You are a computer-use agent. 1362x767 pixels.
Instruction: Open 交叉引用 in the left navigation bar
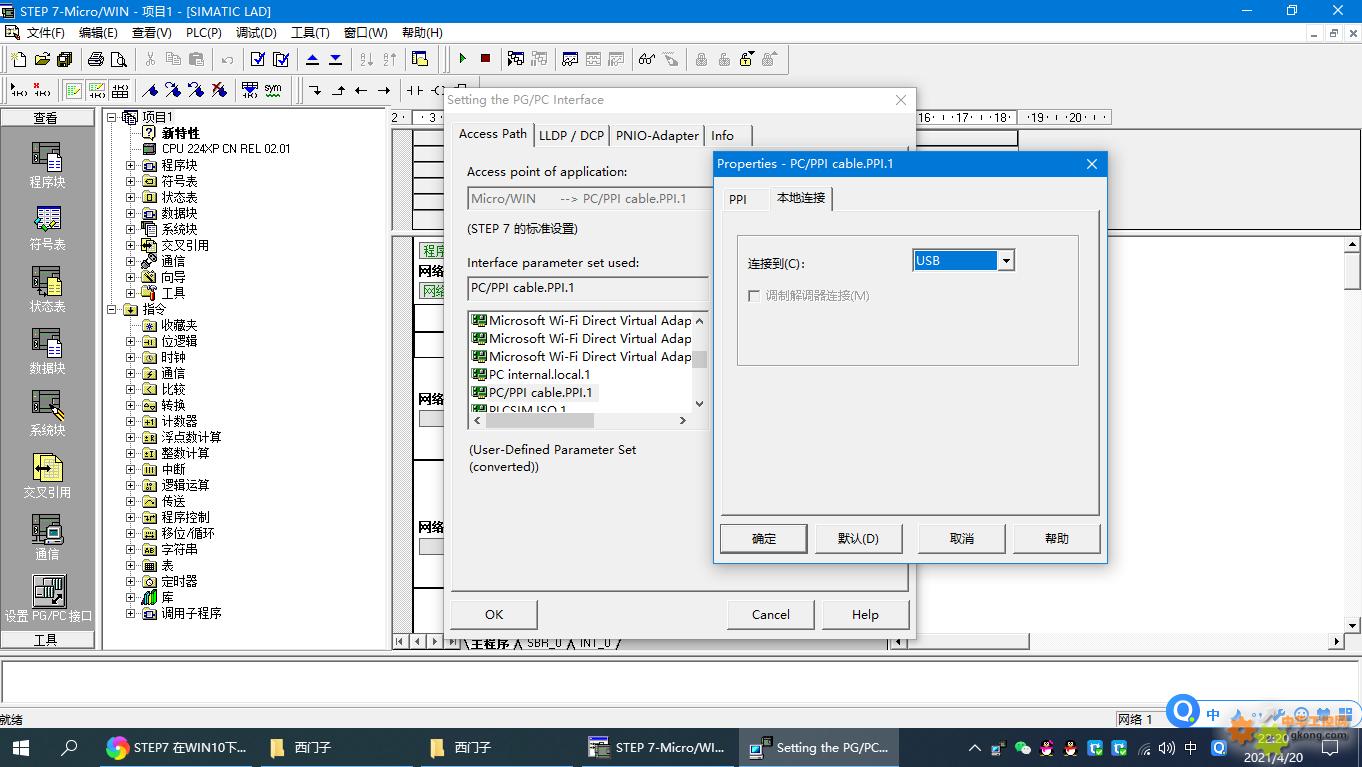point(47,476)
